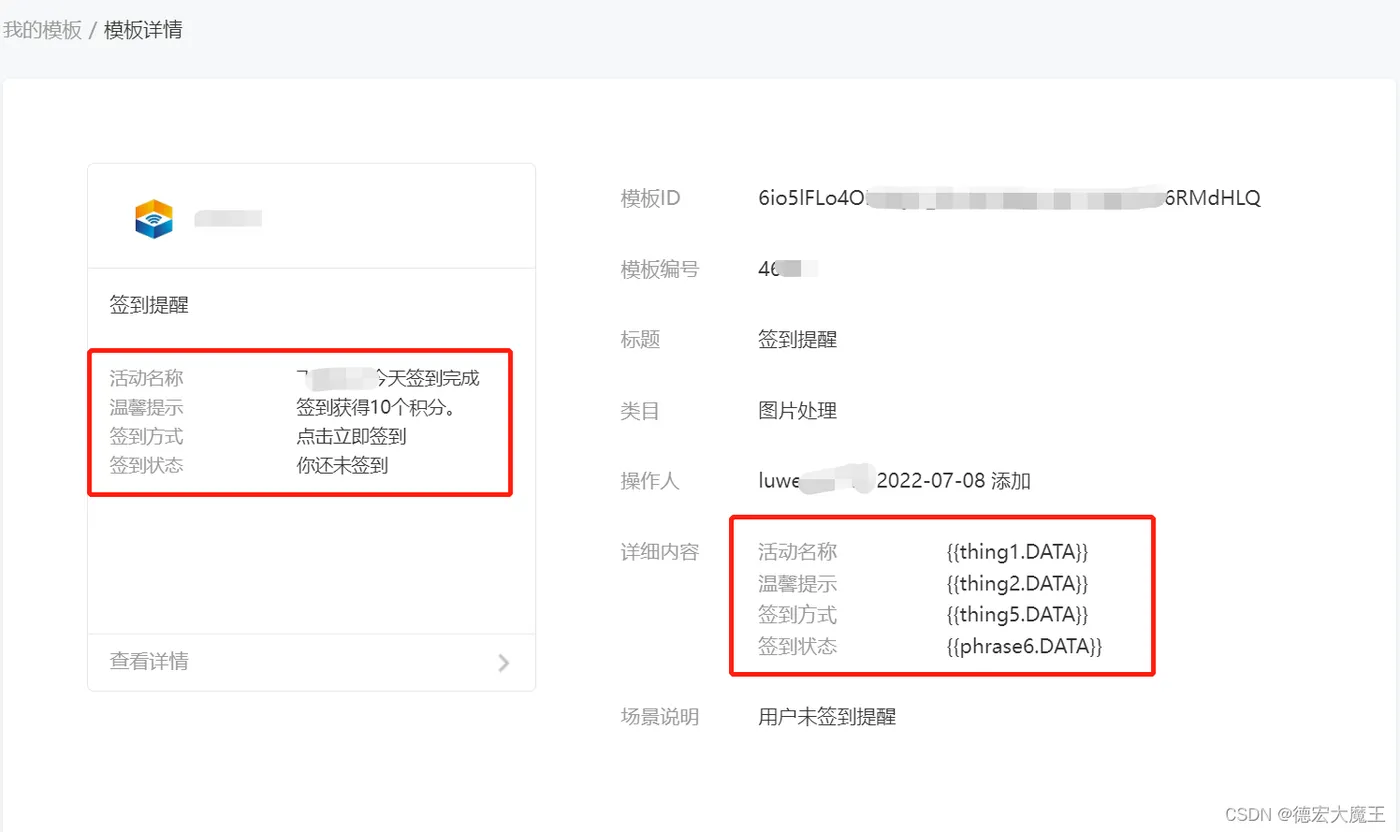Click 签到方式 in the detail content list
The height and width of the screenshot is (832, 1400).
coord(797,614)
